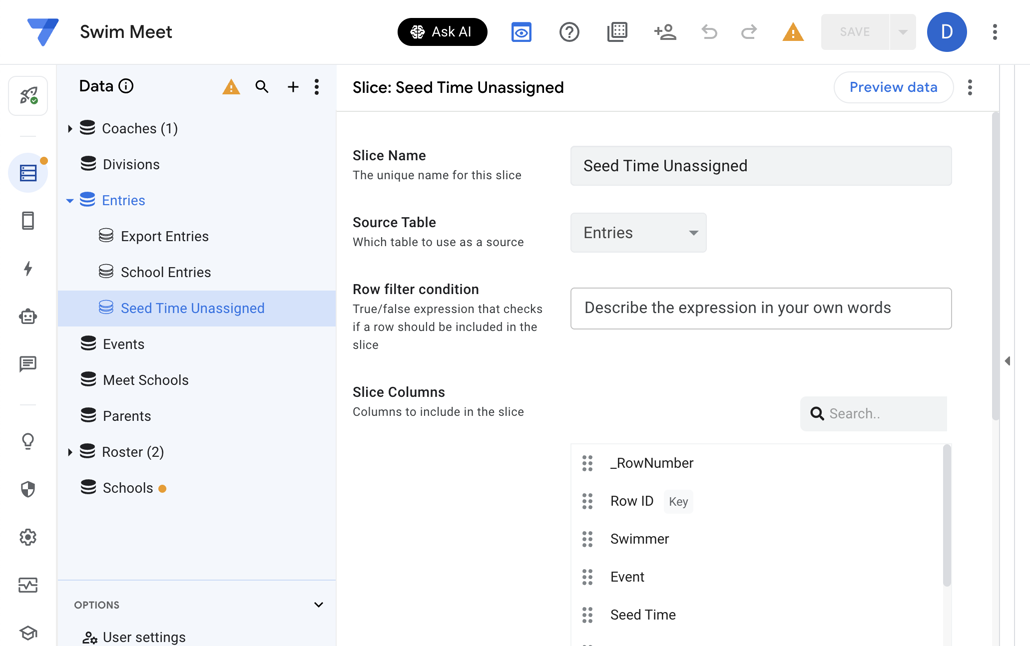Open the slice more options menu
The height and width of the screenshot is (646, 1030).
point(970,87)
